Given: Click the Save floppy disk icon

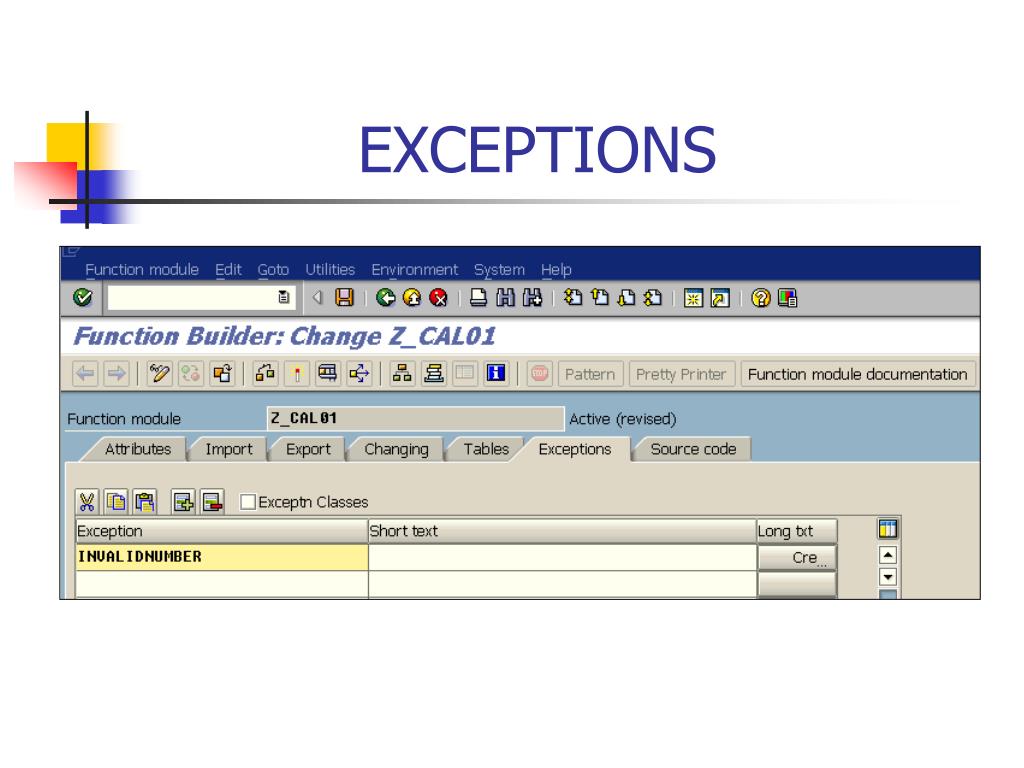Looking at the screenshot, I should pyautogui.click(x=344, y=298).
